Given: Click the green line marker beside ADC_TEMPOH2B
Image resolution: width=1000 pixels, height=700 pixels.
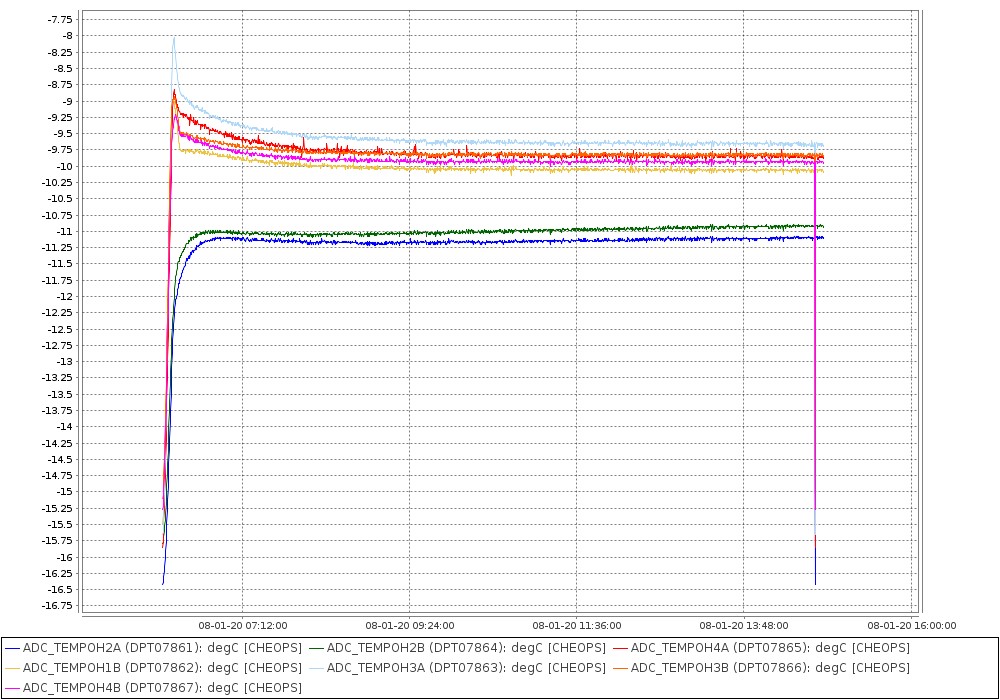Looking at the screenshot, I should pos(317,648).
